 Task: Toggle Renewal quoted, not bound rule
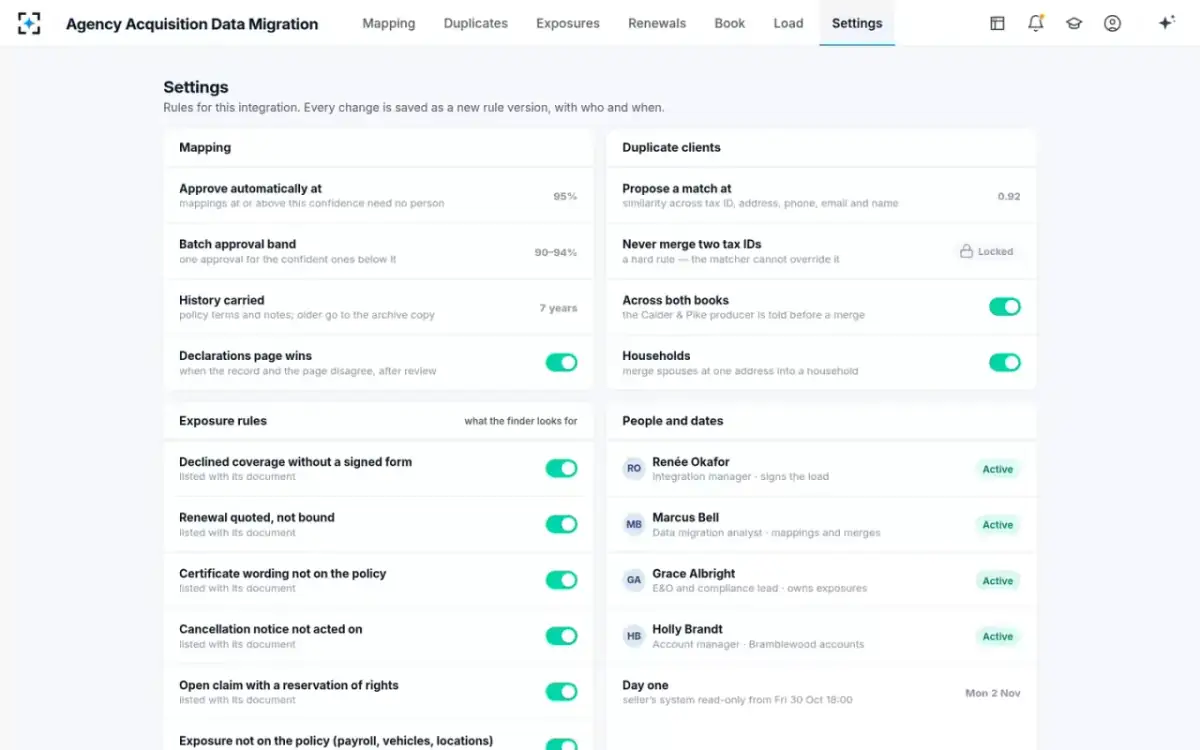(x=561, y=524)
